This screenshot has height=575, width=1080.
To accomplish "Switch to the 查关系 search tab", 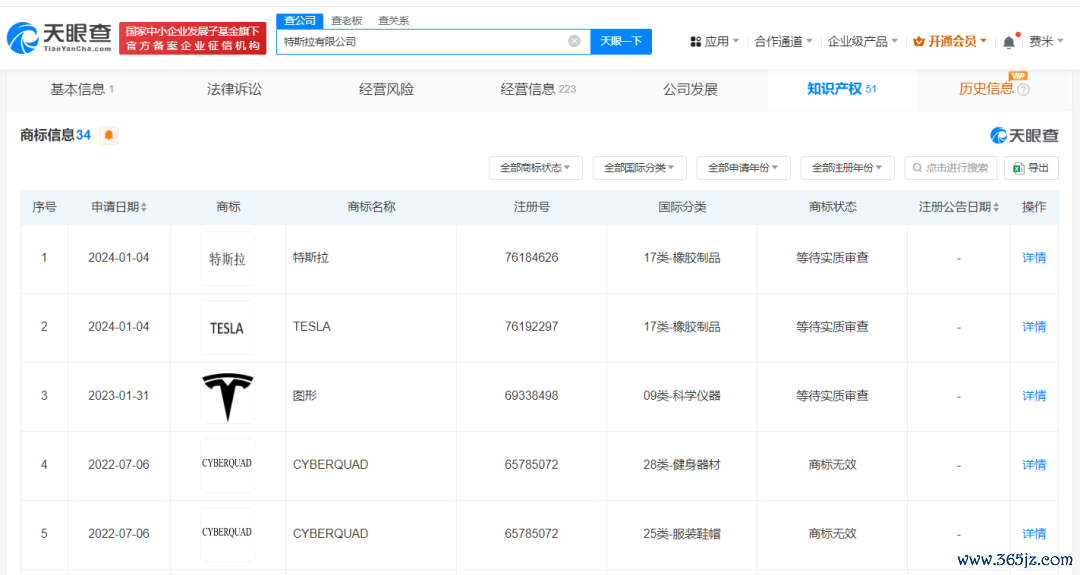I will (393, 21).
